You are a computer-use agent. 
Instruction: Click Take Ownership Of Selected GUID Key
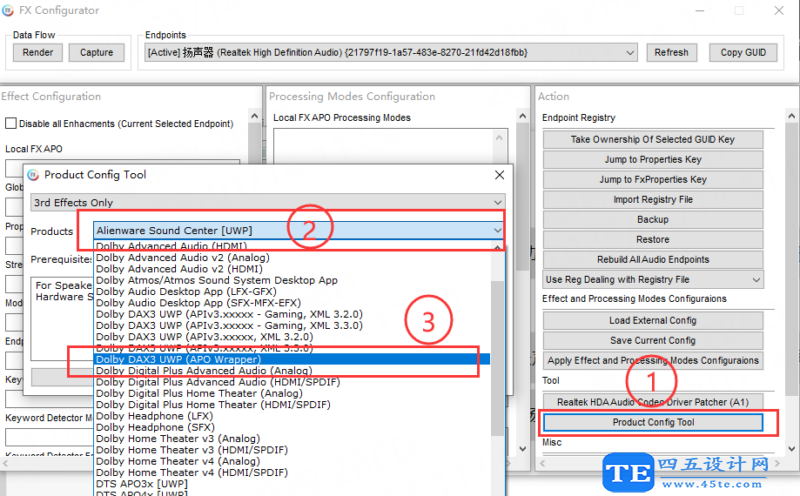(x=653, y=140)
